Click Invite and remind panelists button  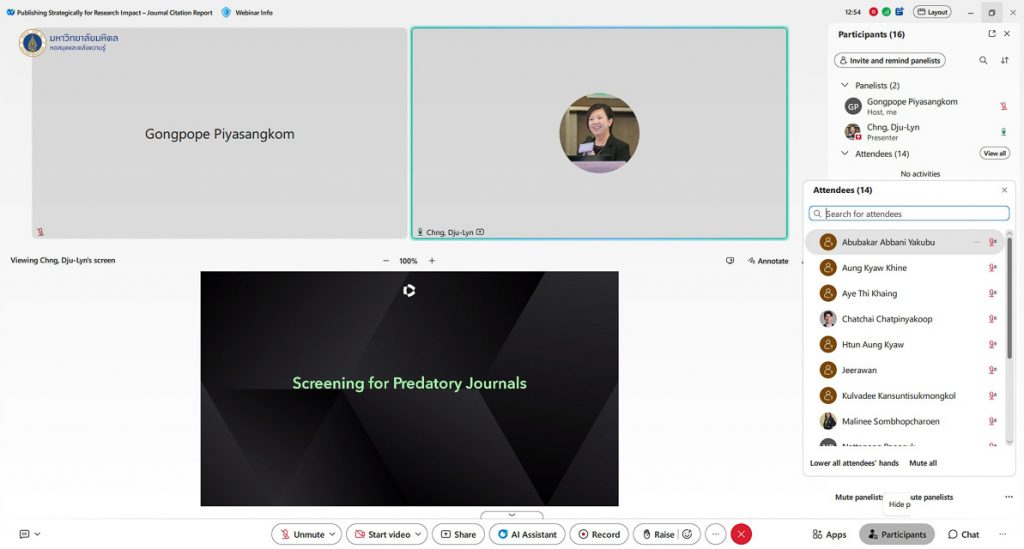pos(889,60)
